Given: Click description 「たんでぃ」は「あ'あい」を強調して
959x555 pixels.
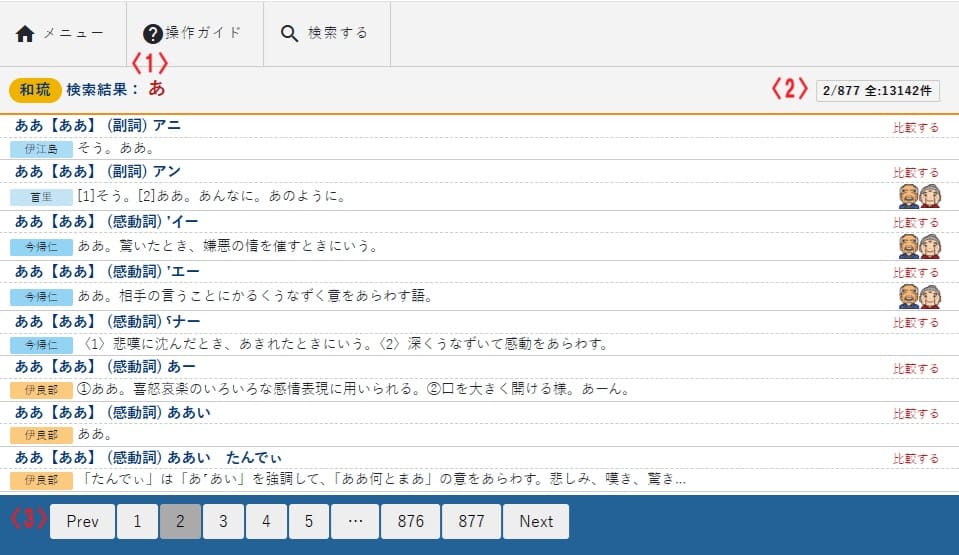Looking at the screenshot, I should (383, 479).
